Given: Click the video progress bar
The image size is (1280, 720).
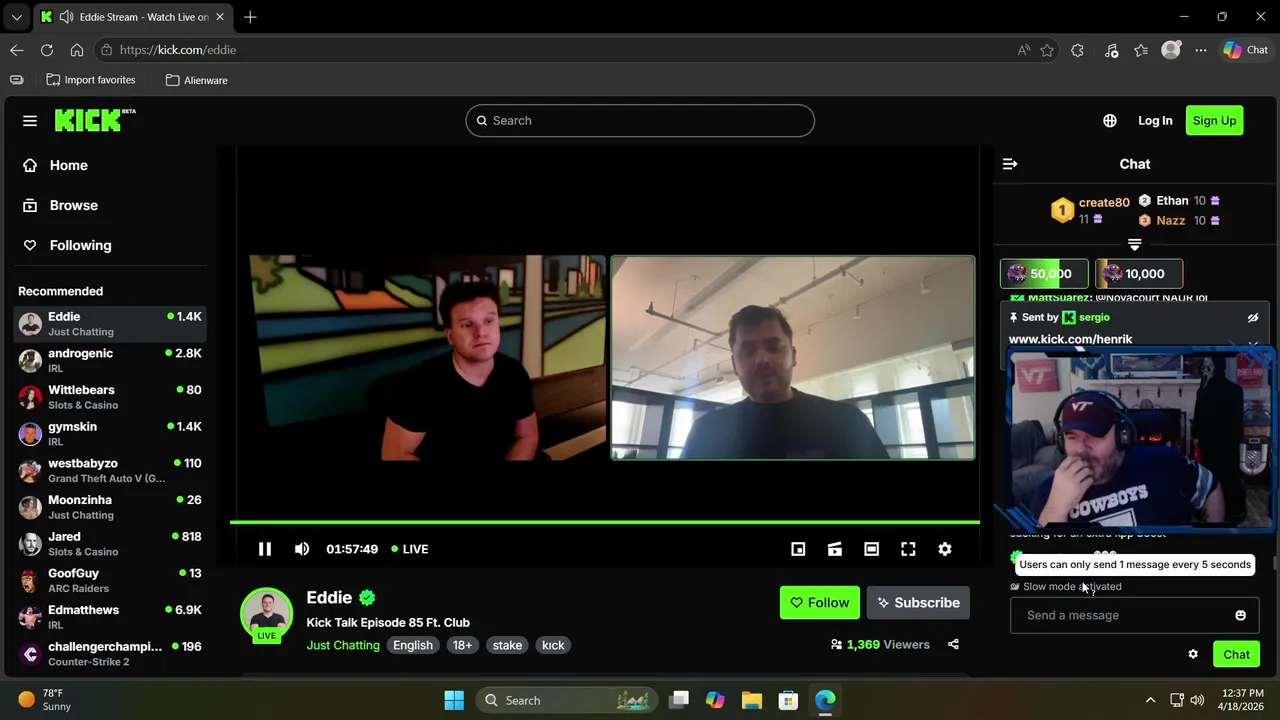Looking at the screenshot, I should pos(605,522).
